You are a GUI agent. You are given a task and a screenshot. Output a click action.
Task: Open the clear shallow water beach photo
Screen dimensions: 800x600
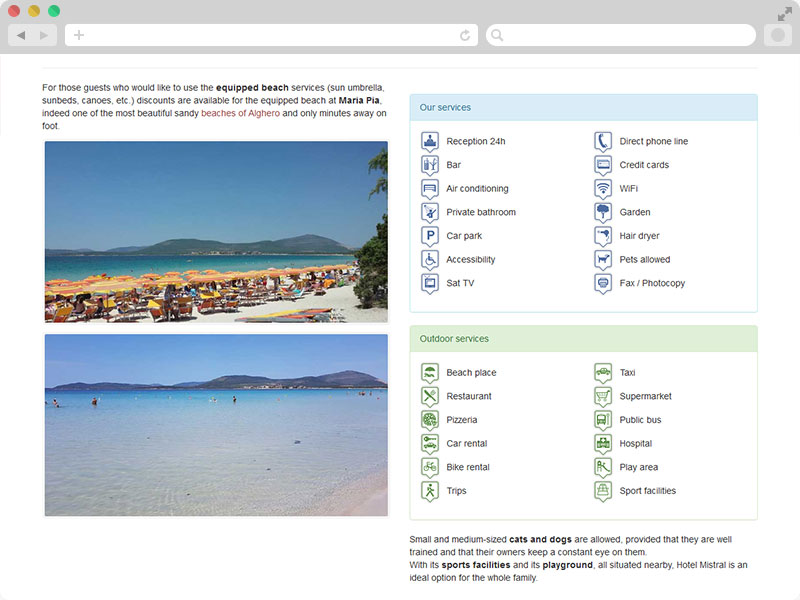[216, 425]
